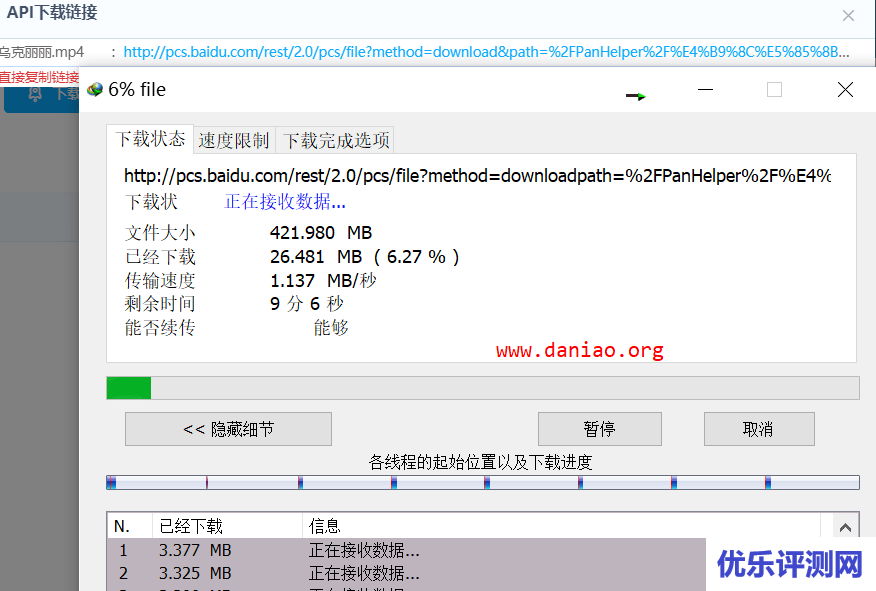Click the green arrow icon in the title bar
The width and height of the screenshot is (876, 591).
click(636, 96)
